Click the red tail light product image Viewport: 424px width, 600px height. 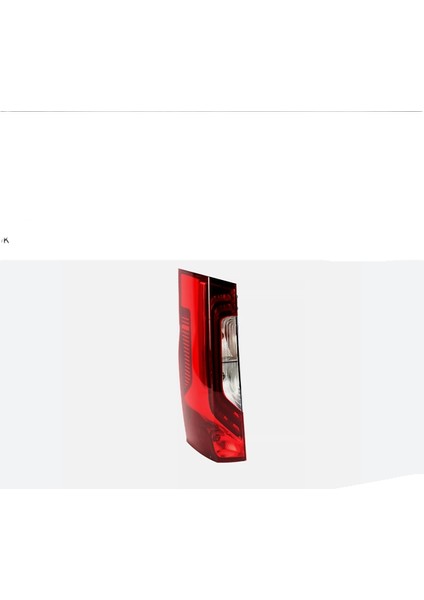pyautogui.click(x=212, y=365)
